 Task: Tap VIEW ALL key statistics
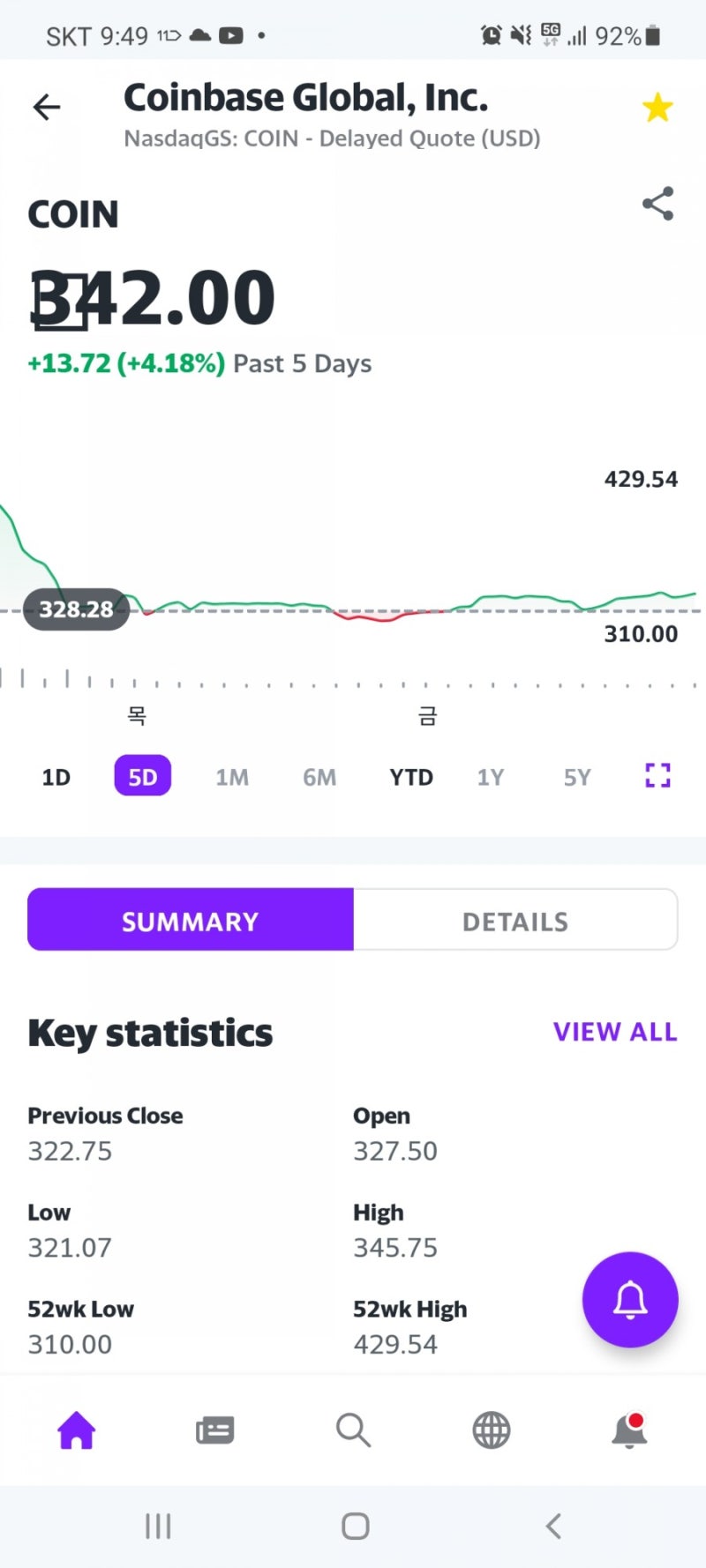click(x=615, y=1032)
